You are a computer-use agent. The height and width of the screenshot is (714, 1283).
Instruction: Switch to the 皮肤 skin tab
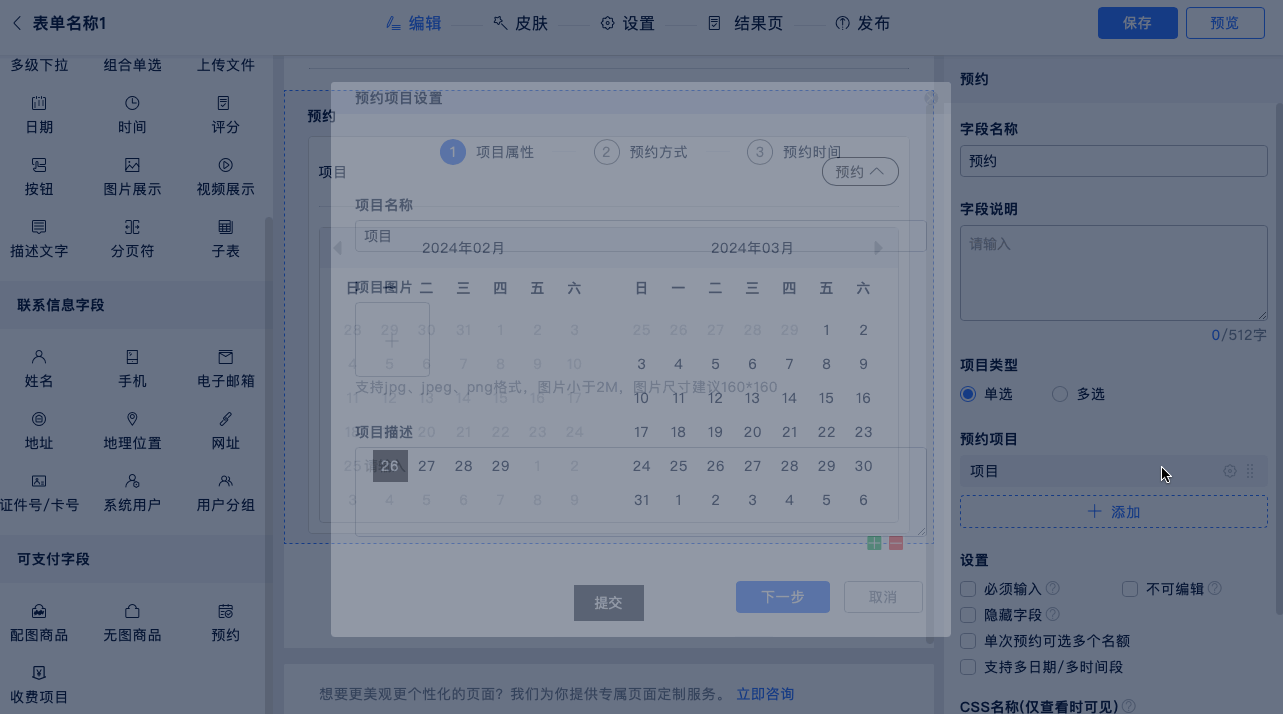click(x=520, y=23)
